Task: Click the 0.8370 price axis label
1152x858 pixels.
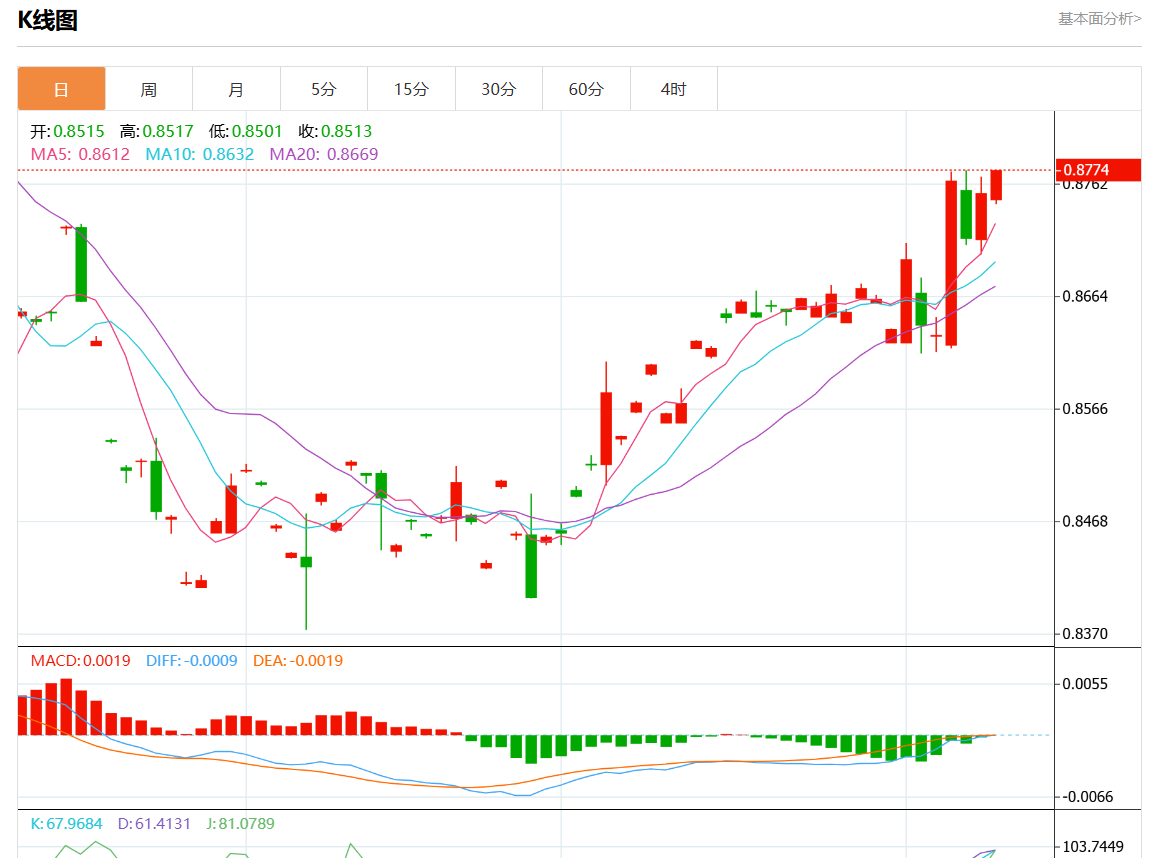Action: coord(1085,633)
